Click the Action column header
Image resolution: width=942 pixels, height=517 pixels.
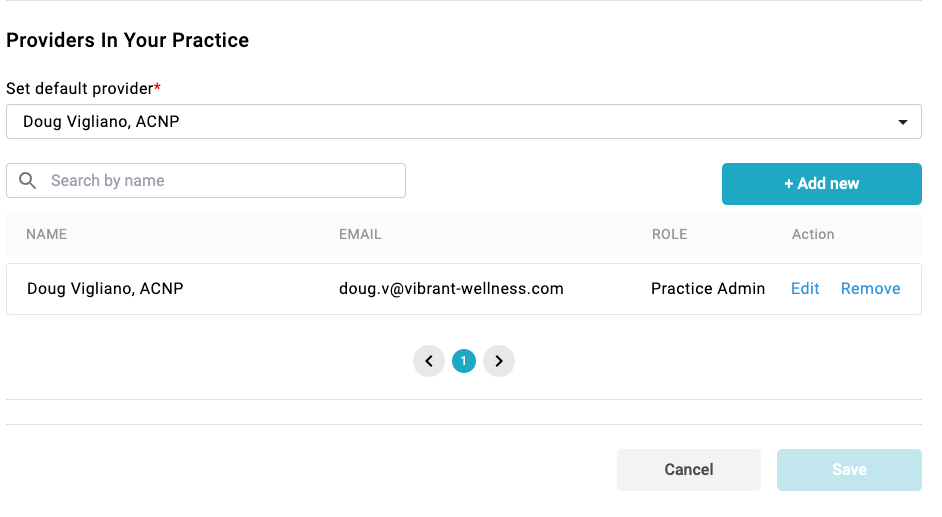(813, 234)
